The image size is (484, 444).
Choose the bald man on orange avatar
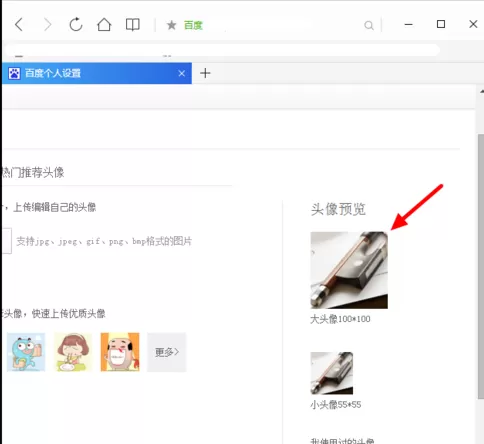[x=120, y=352]
